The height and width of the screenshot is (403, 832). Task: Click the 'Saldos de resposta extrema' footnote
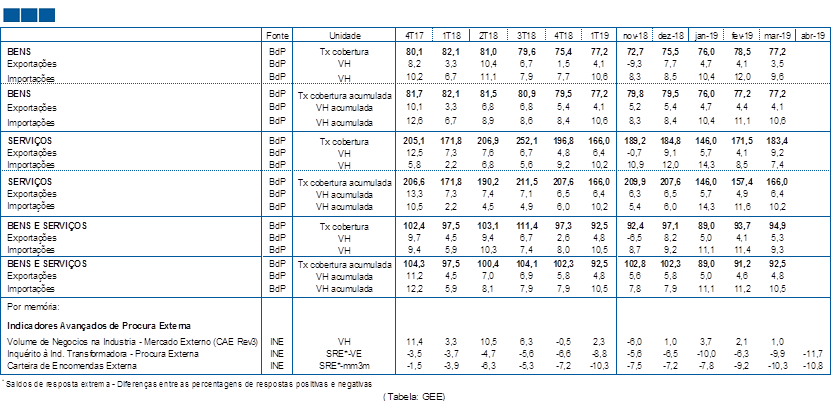pos(187,383)
